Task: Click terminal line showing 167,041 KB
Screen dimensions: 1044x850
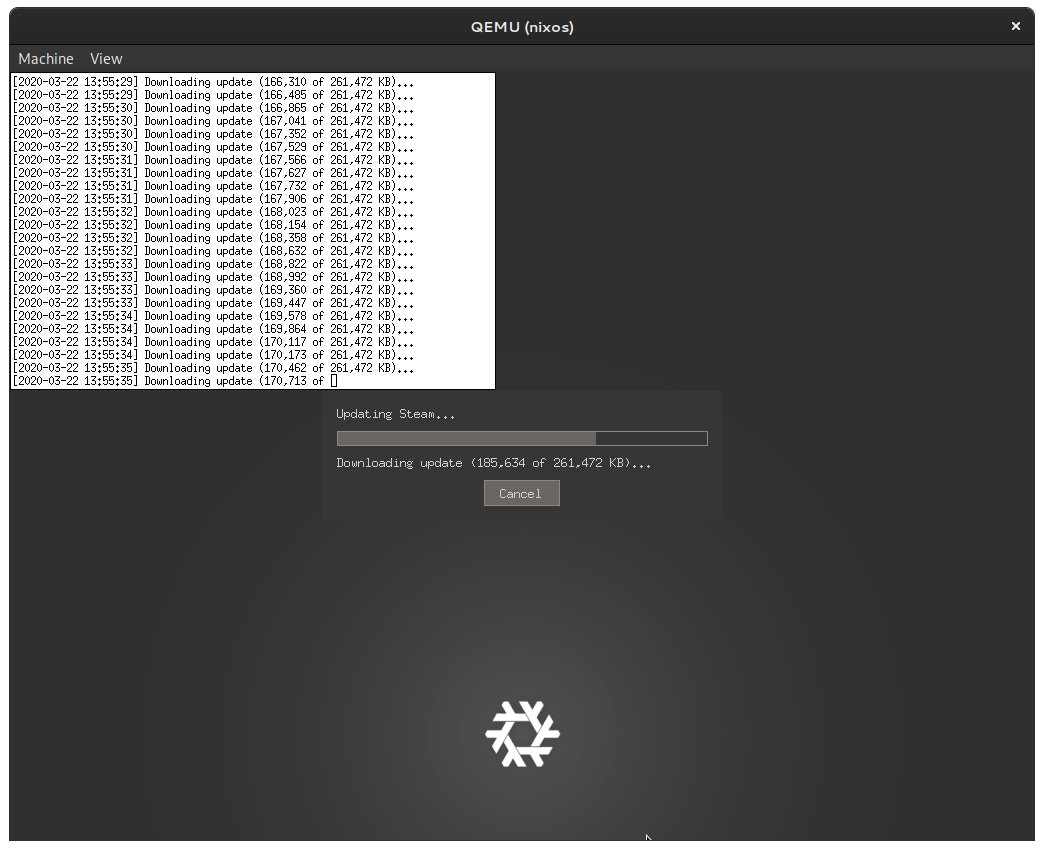Action: (x=213, y=121)
